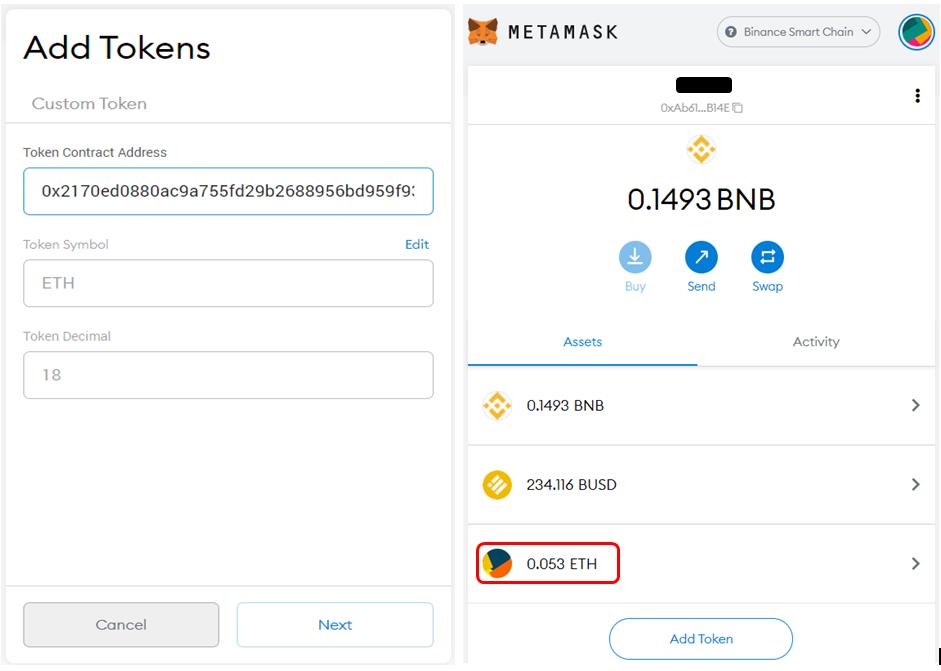Image resolution: width=941 pixels, height=671 pixels.
Task: Click the ETH token icon in assets list
Action: pos(497,564)
